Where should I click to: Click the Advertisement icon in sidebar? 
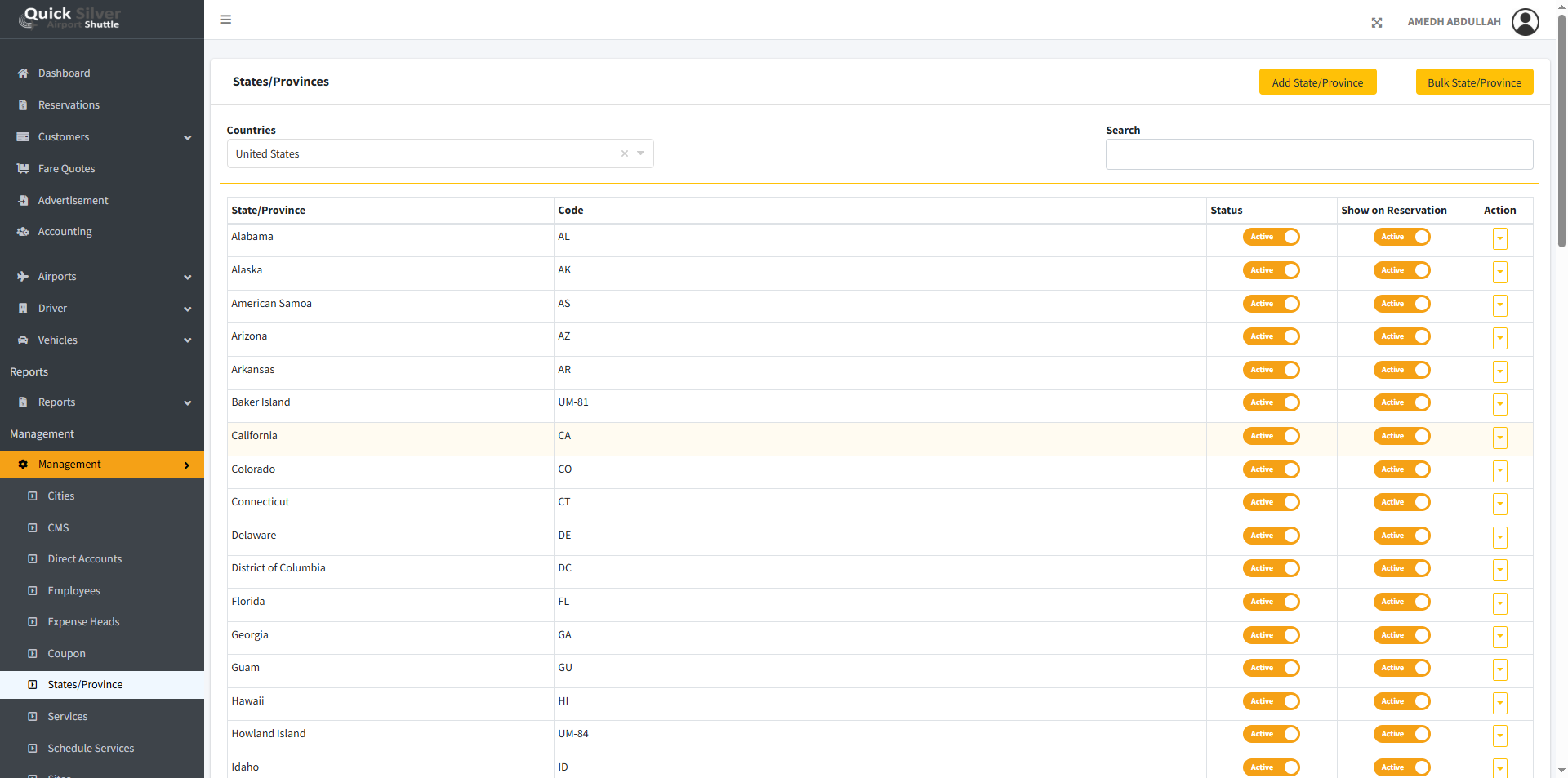click(23, 201)
